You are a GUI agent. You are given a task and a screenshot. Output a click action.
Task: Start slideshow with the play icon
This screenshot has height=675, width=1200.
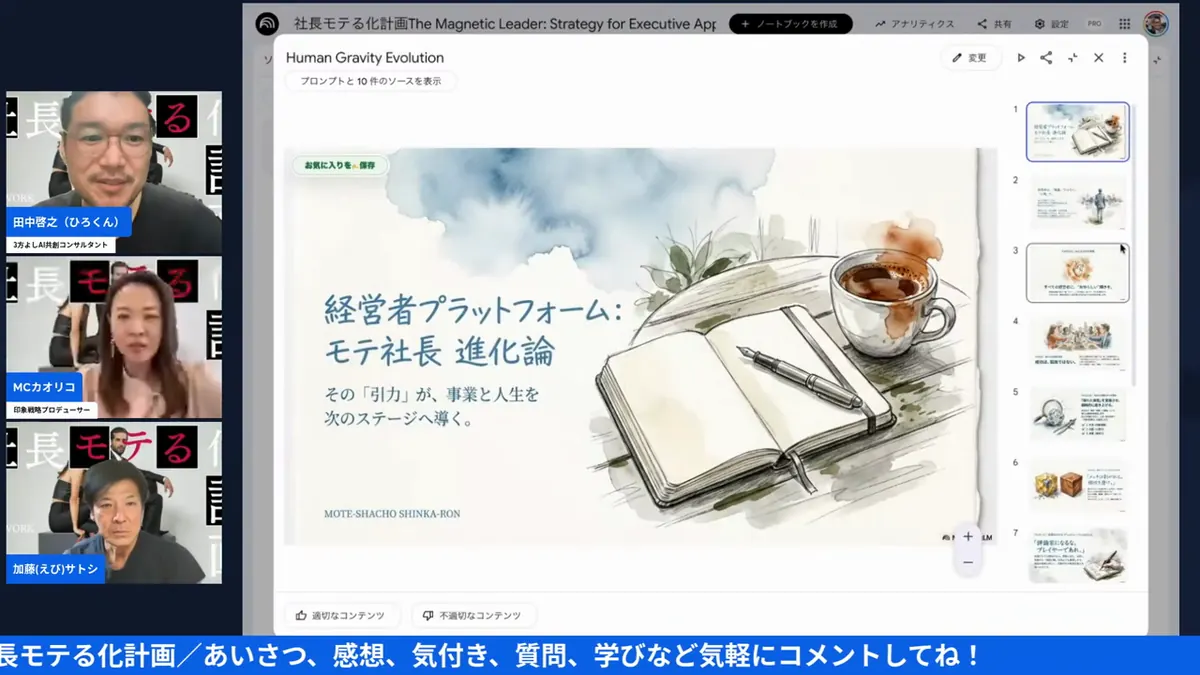pyautogui.click(x=1021, y=58)
